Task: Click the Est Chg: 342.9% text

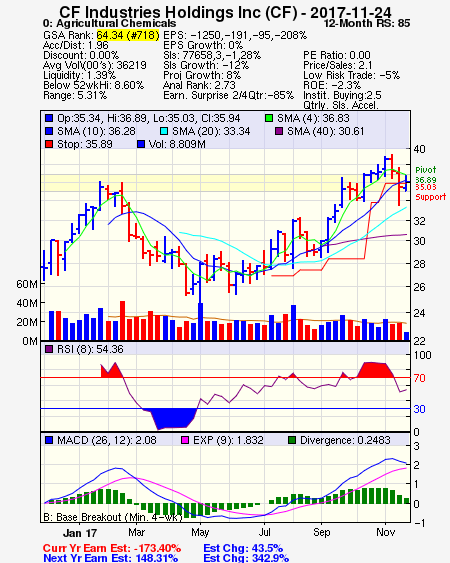Action: (x=246, y=558)
